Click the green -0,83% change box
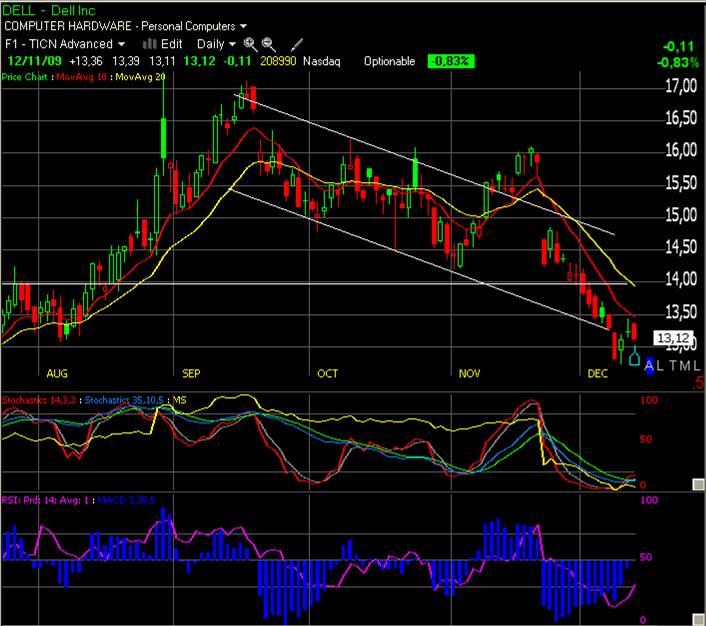The width and height of the screenshot is (706, 626). click(451, 61)
